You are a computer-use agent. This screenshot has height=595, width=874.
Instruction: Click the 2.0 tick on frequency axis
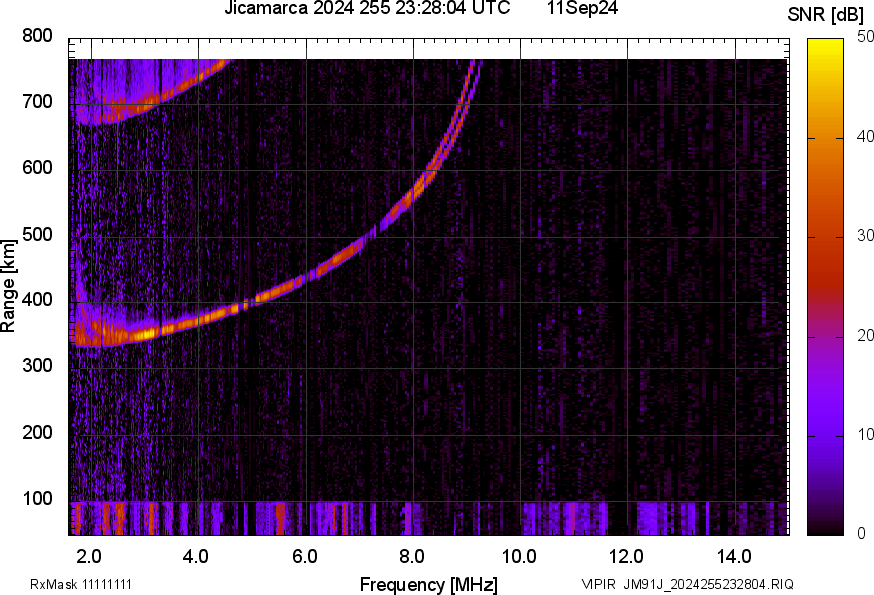click(90, 555)
